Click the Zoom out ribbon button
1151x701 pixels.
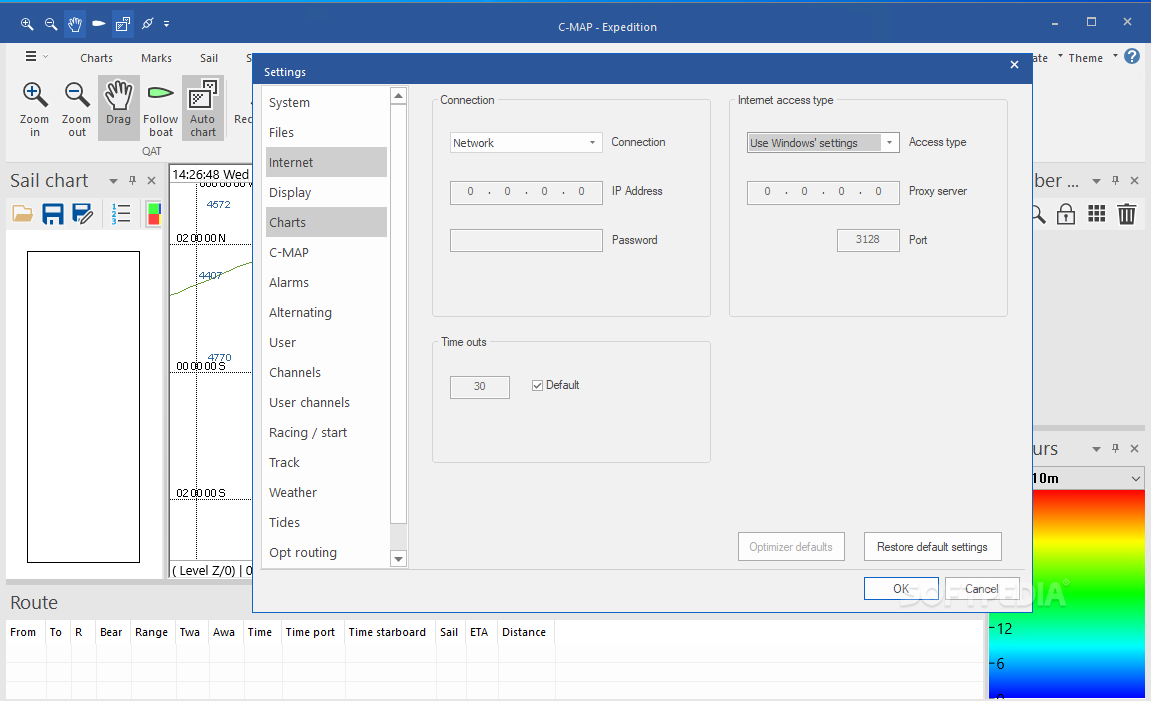76,109
